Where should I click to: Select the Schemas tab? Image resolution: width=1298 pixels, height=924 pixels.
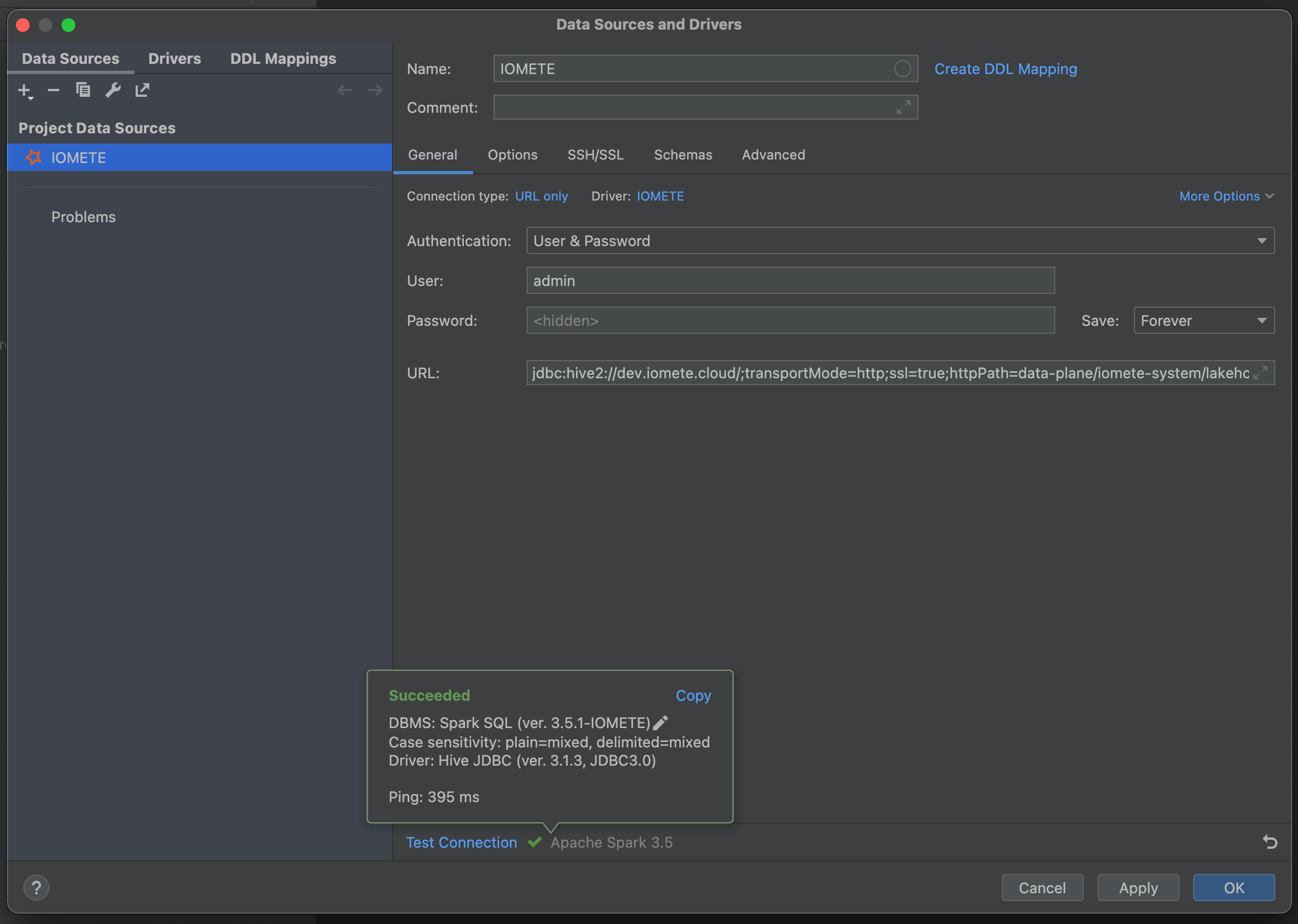tap(683, 154)
